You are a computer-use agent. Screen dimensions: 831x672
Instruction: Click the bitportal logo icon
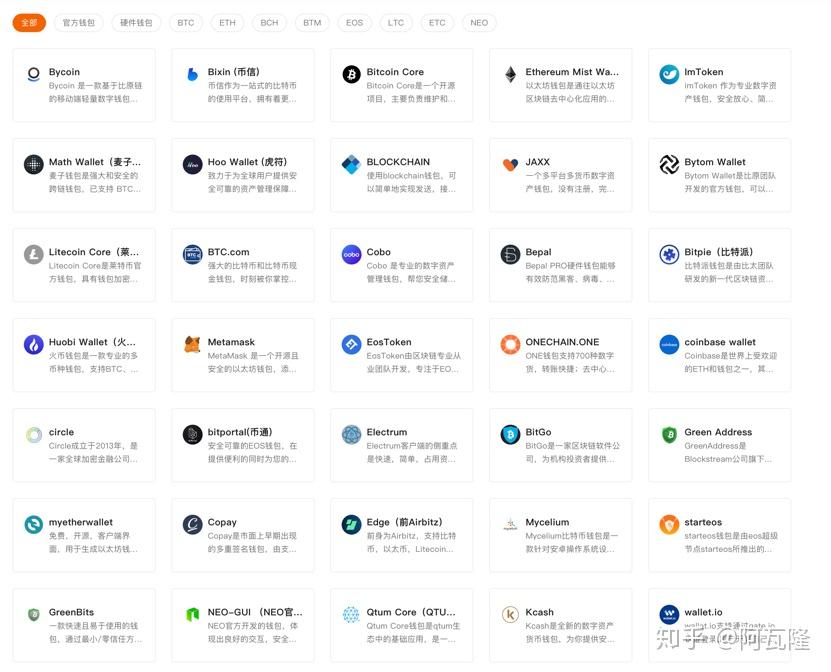pyautogui.click(x=192, y=435)
